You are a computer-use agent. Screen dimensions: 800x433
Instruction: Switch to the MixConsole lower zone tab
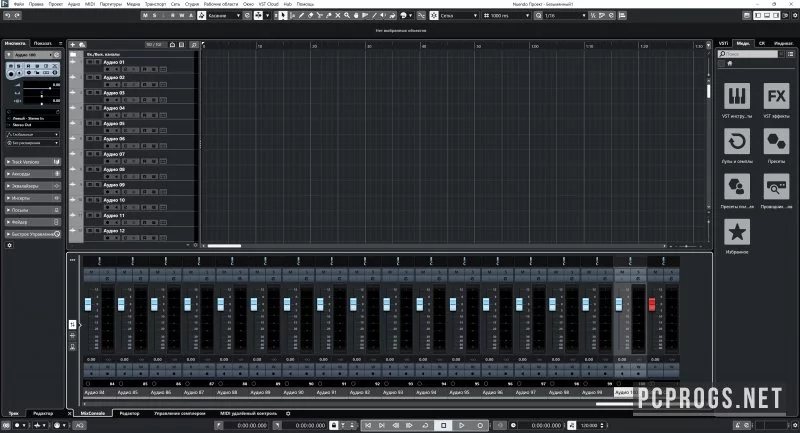93,413
